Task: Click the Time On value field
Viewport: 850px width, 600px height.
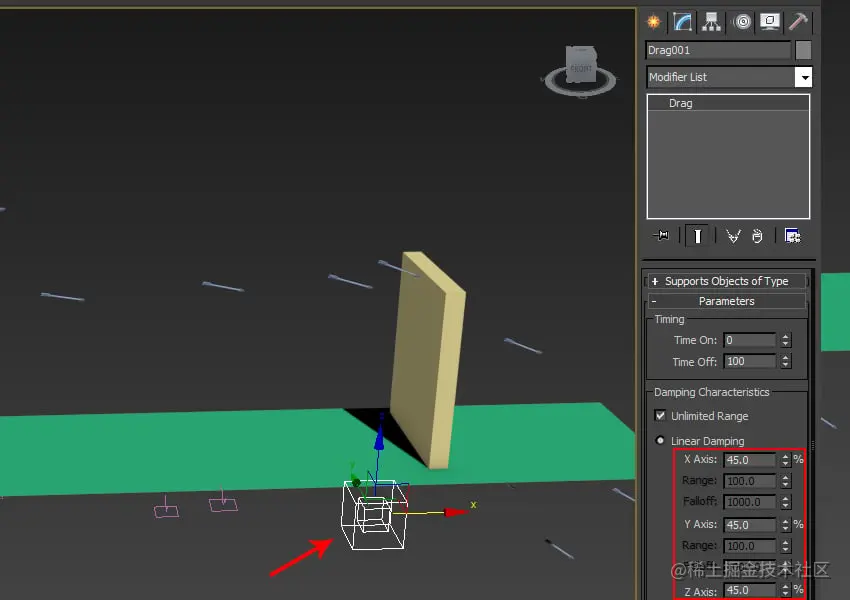Action: click(750, 340)
